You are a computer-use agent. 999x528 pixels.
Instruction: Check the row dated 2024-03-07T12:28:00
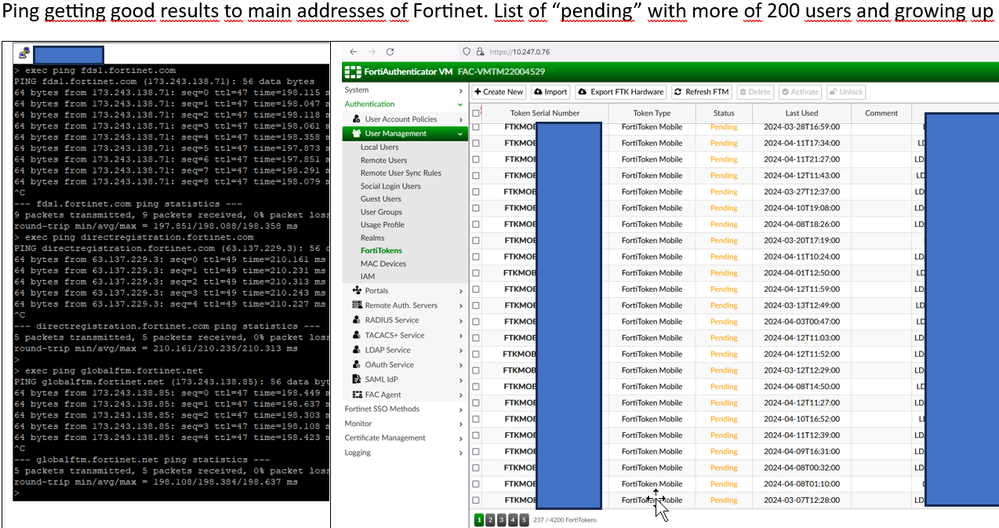coord(476,500)
